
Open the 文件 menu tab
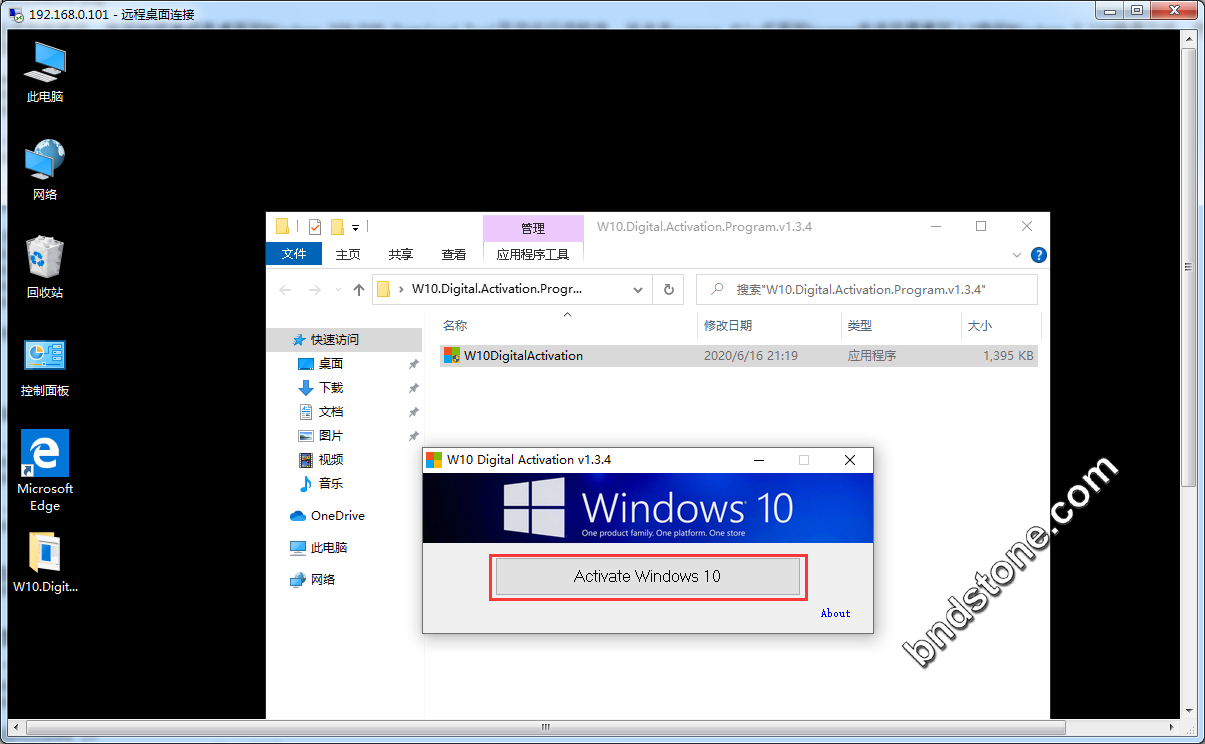pos(294,254)
